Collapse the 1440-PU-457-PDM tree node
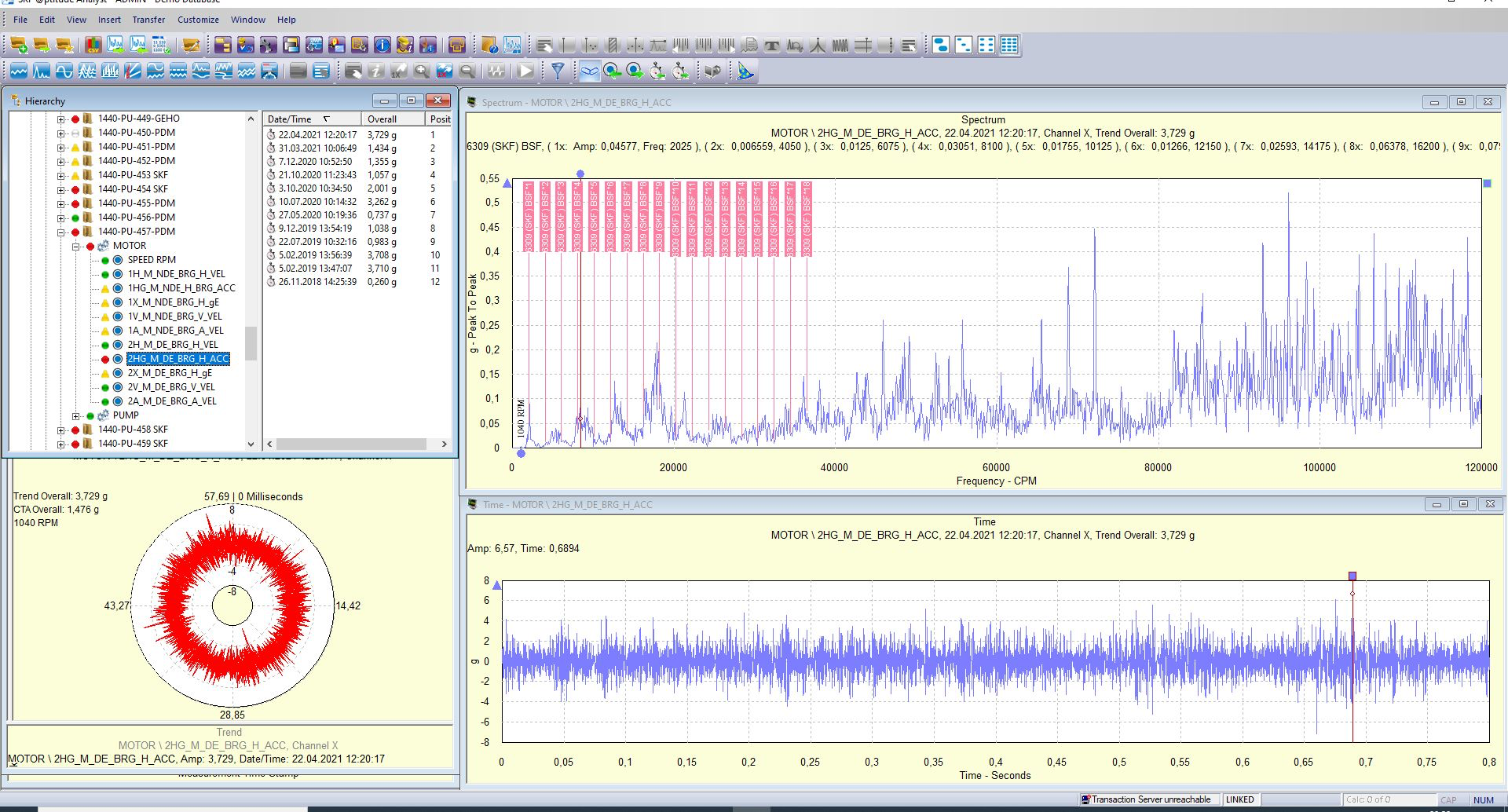 (x=60, y=232)
